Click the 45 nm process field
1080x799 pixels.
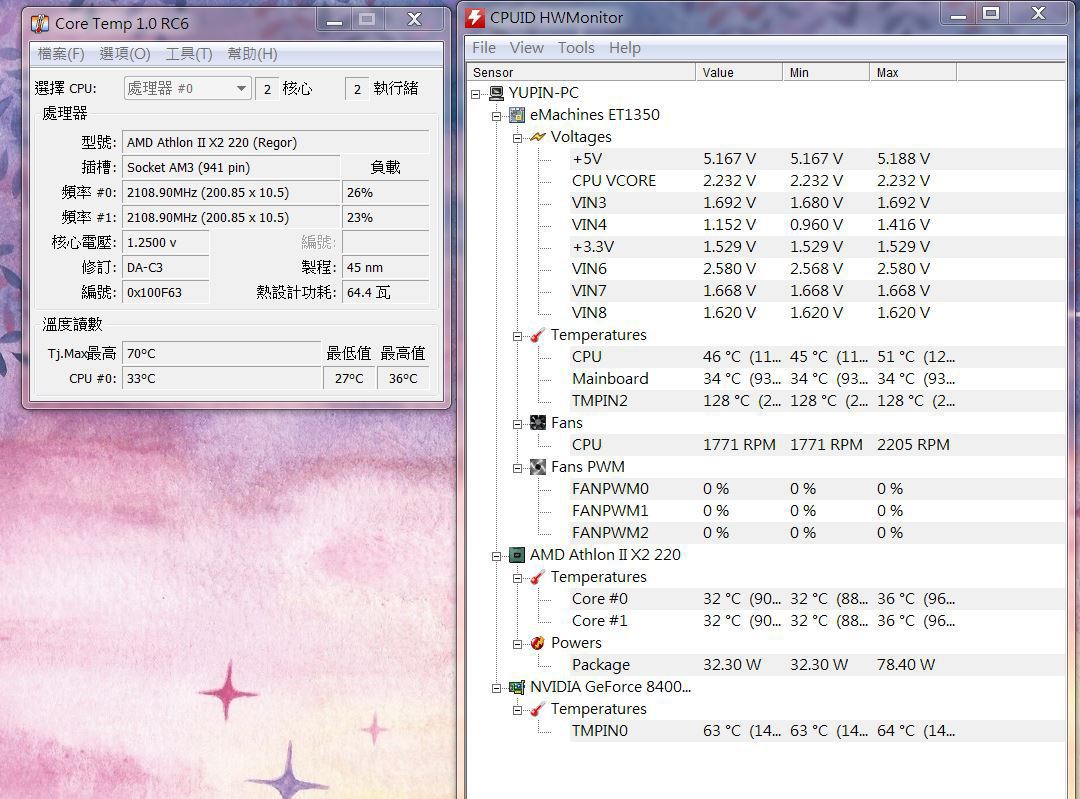pyautogui.click(x=385, y=267)
